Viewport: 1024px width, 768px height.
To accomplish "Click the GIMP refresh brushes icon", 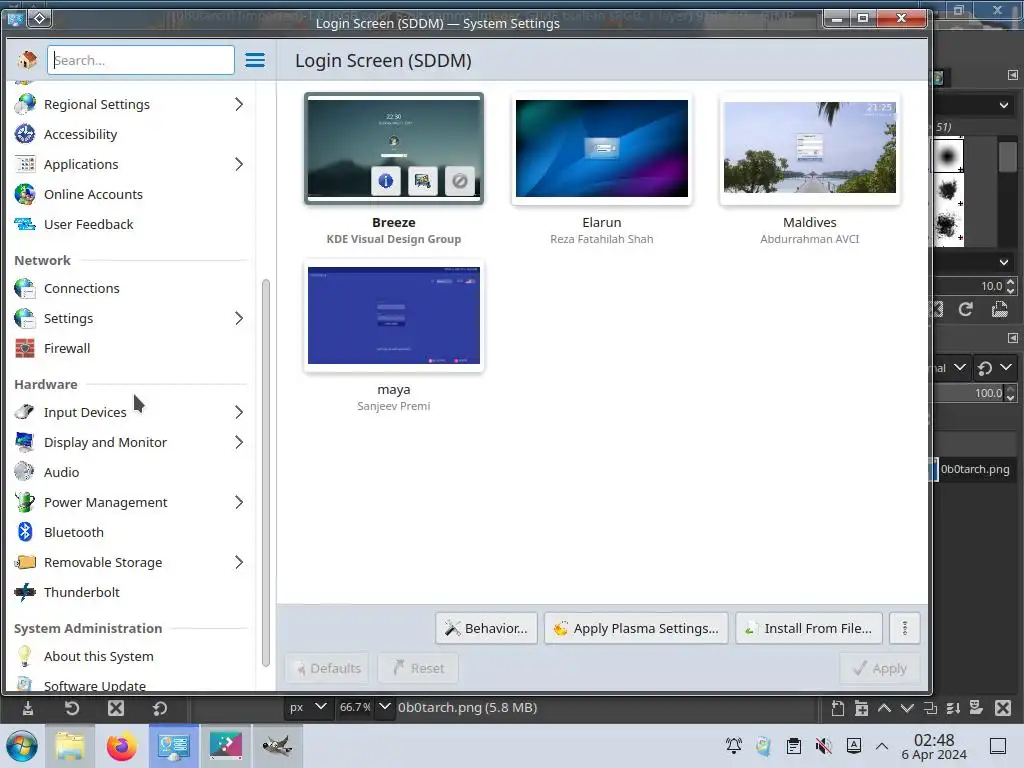I will [966, 310].
